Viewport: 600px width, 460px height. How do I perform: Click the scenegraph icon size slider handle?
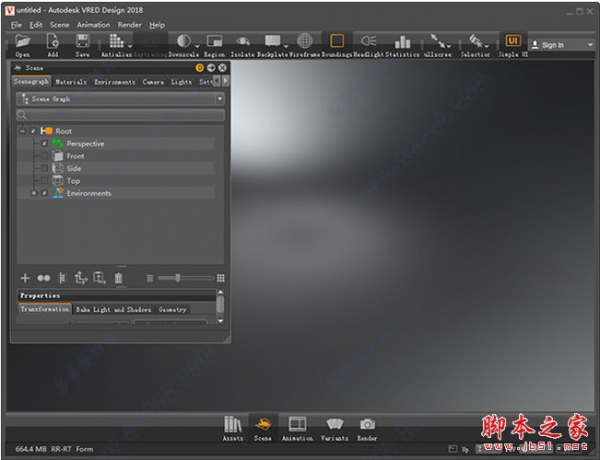[x=178, y=278]
